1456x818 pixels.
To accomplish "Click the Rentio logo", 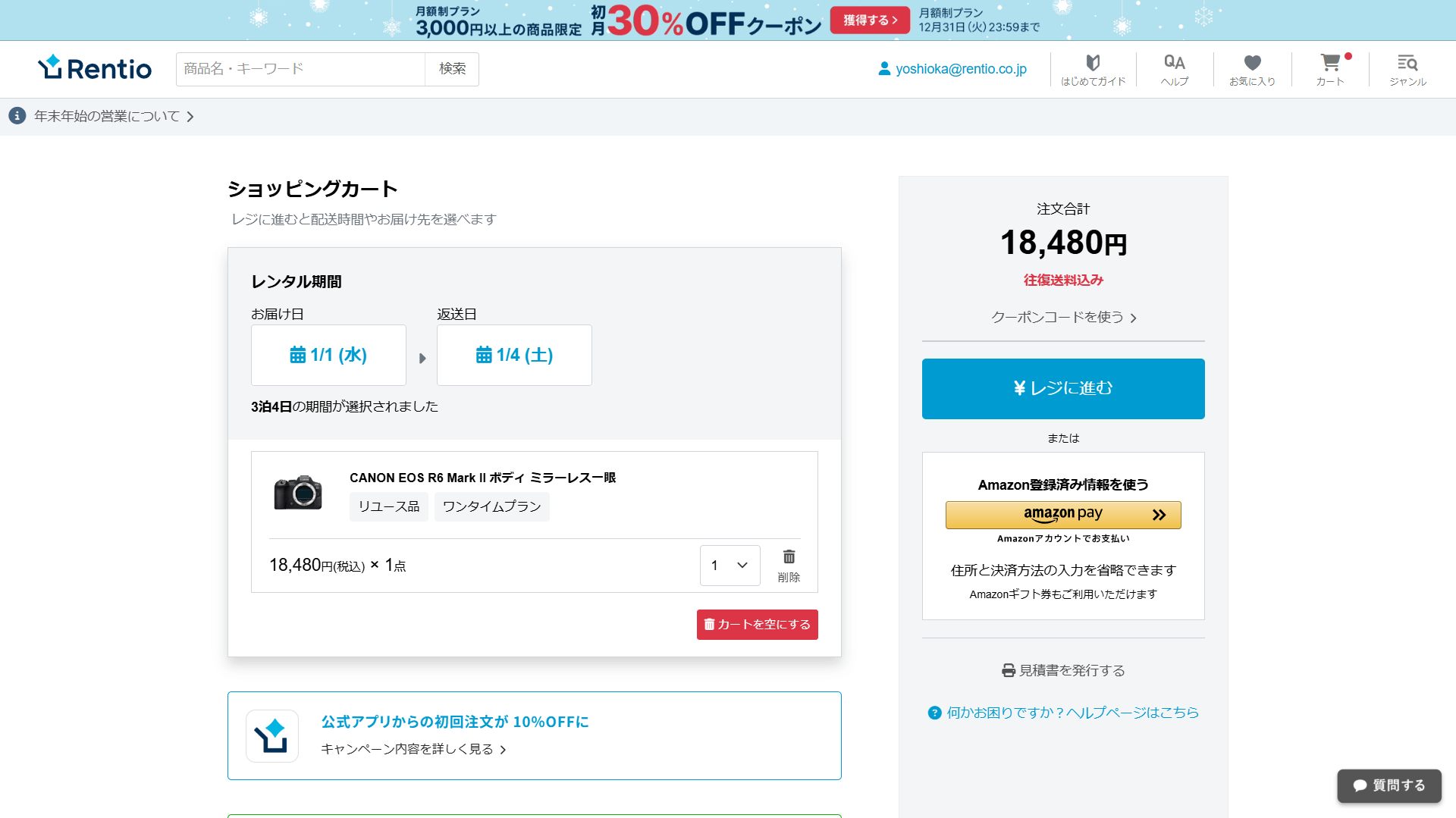I will point(95,68).
